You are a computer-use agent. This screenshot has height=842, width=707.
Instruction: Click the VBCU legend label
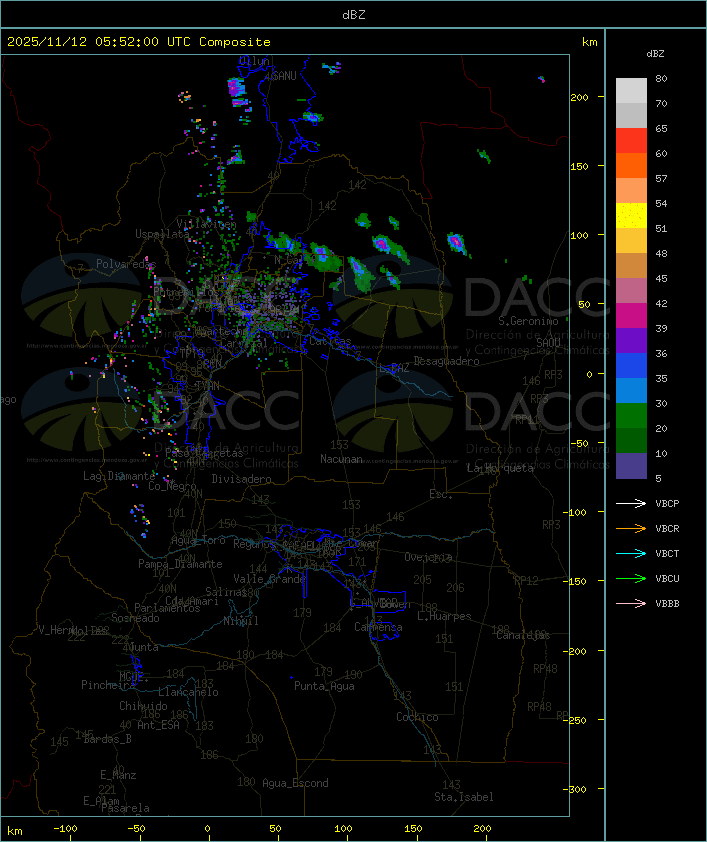[667, 579]
